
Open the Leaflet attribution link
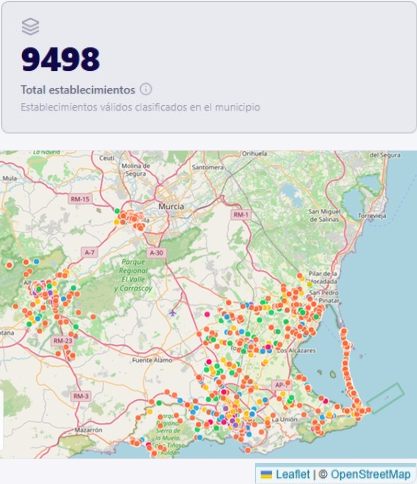click(293, 474)
